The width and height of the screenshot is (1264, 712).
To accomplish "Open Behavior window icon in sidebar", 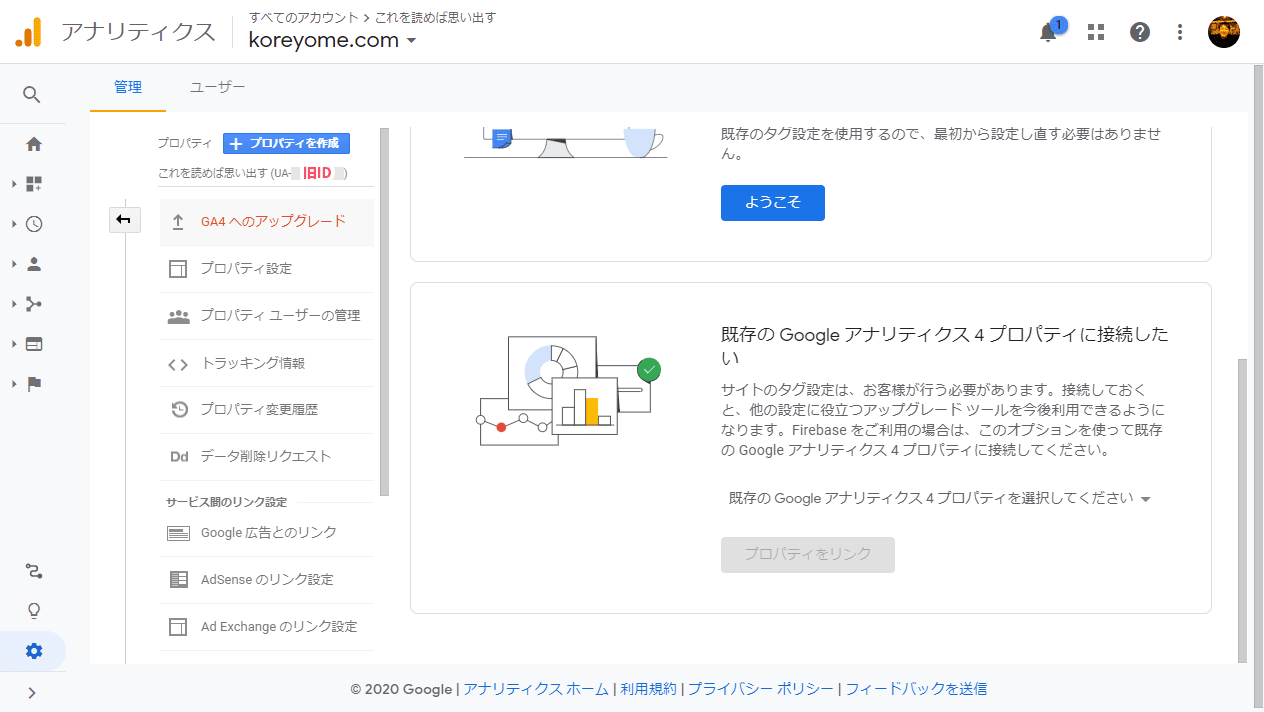I will tap(34, 344).
